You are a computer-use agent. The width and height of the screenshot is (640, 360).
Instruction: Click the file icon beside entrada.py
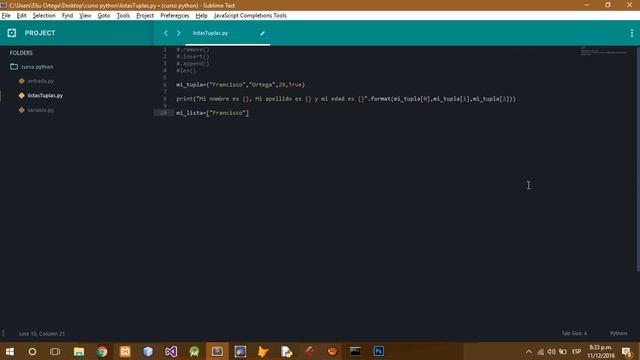tap(22, 81)
